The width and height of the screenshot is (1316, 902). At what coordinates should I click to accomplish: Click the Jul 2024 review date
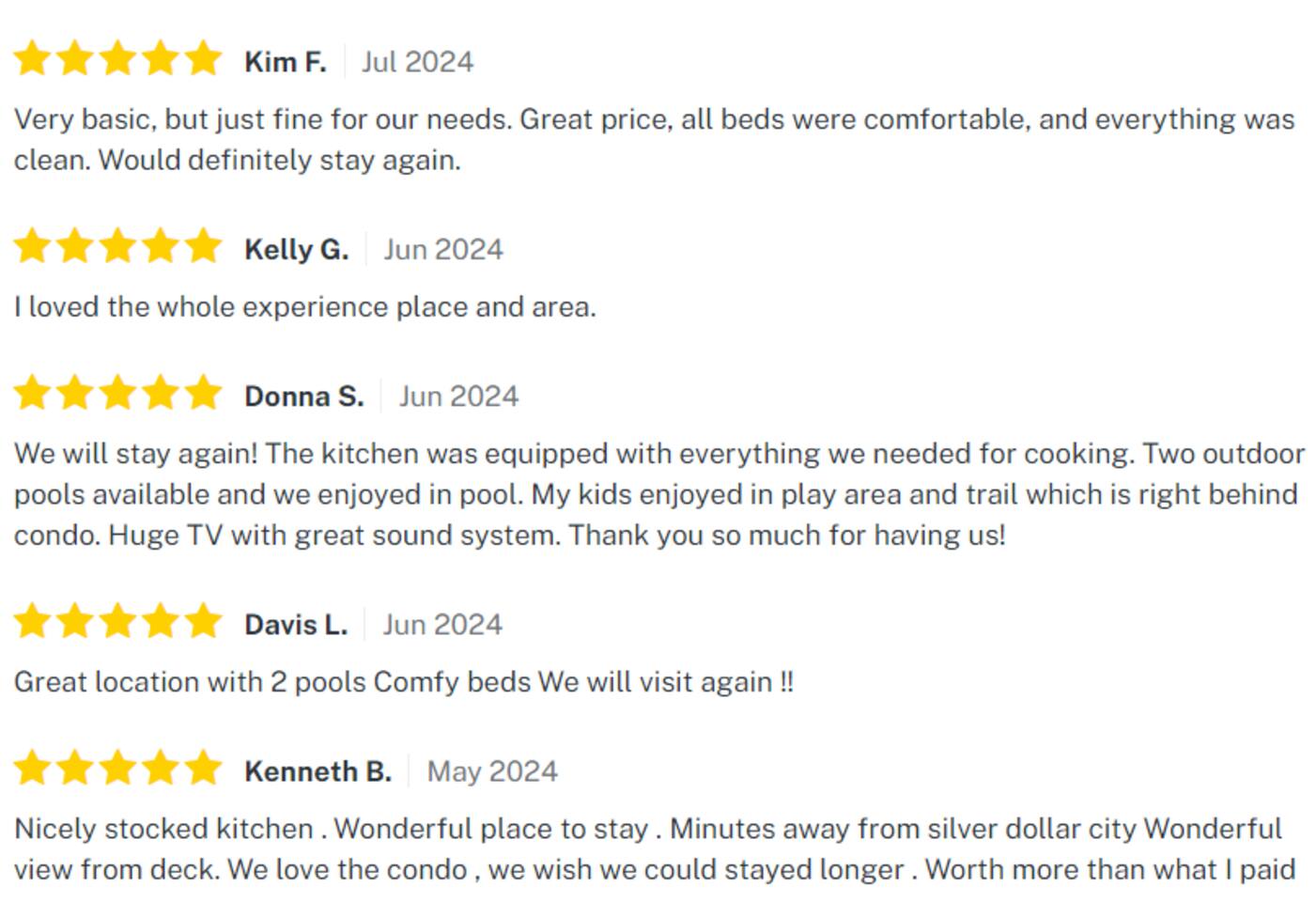coord(418,62)
